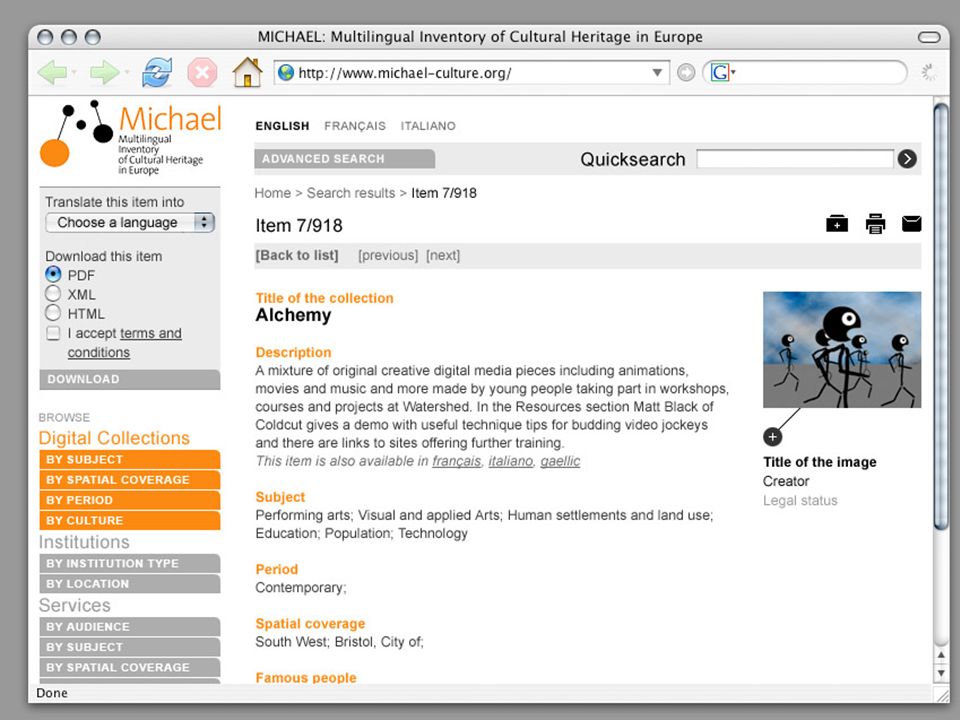This screenshot has height=720, width=960.
Task: Open the address bar history dropdown arrow
Action: tap(657, 73)
